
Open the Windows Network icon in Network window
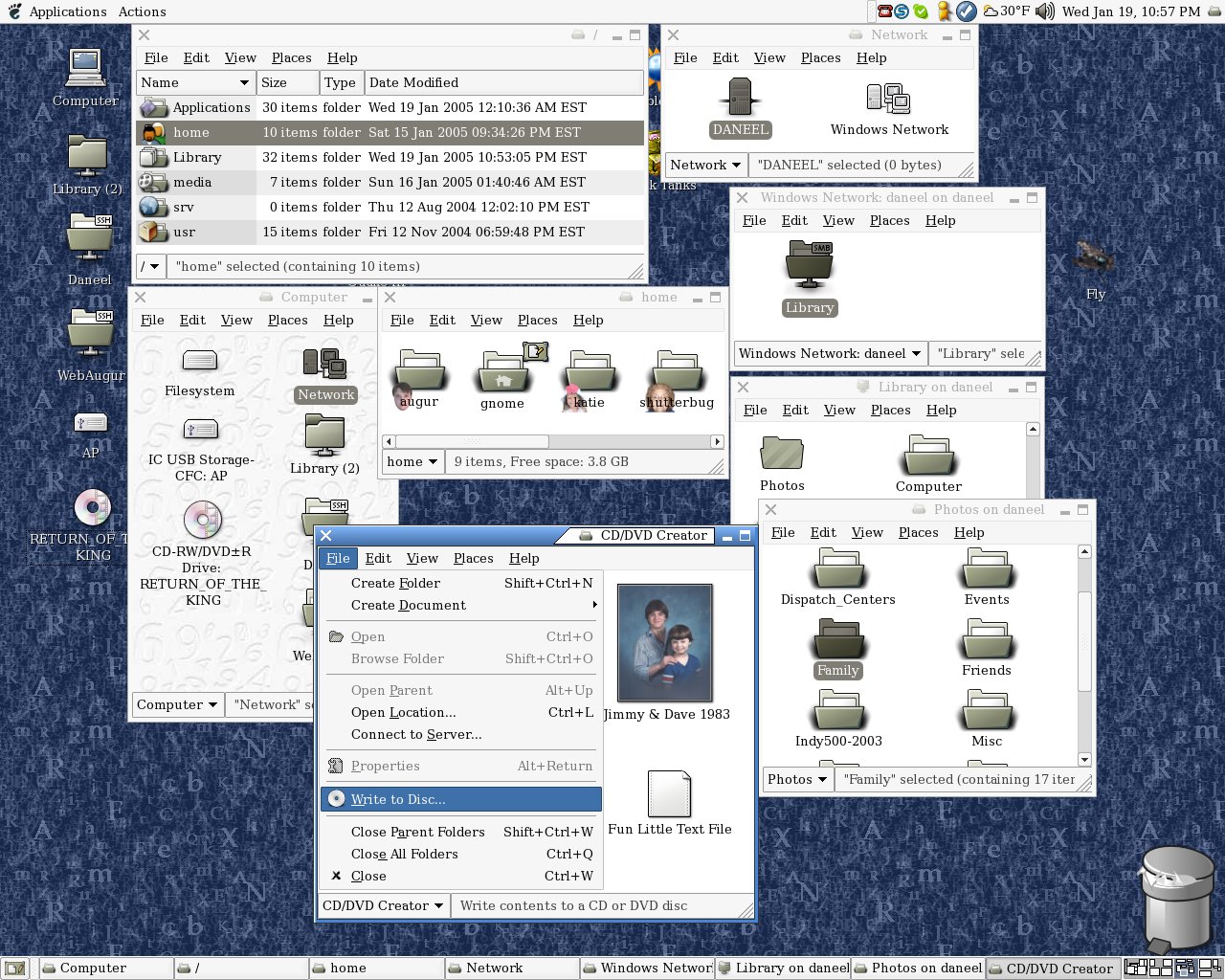889,99
